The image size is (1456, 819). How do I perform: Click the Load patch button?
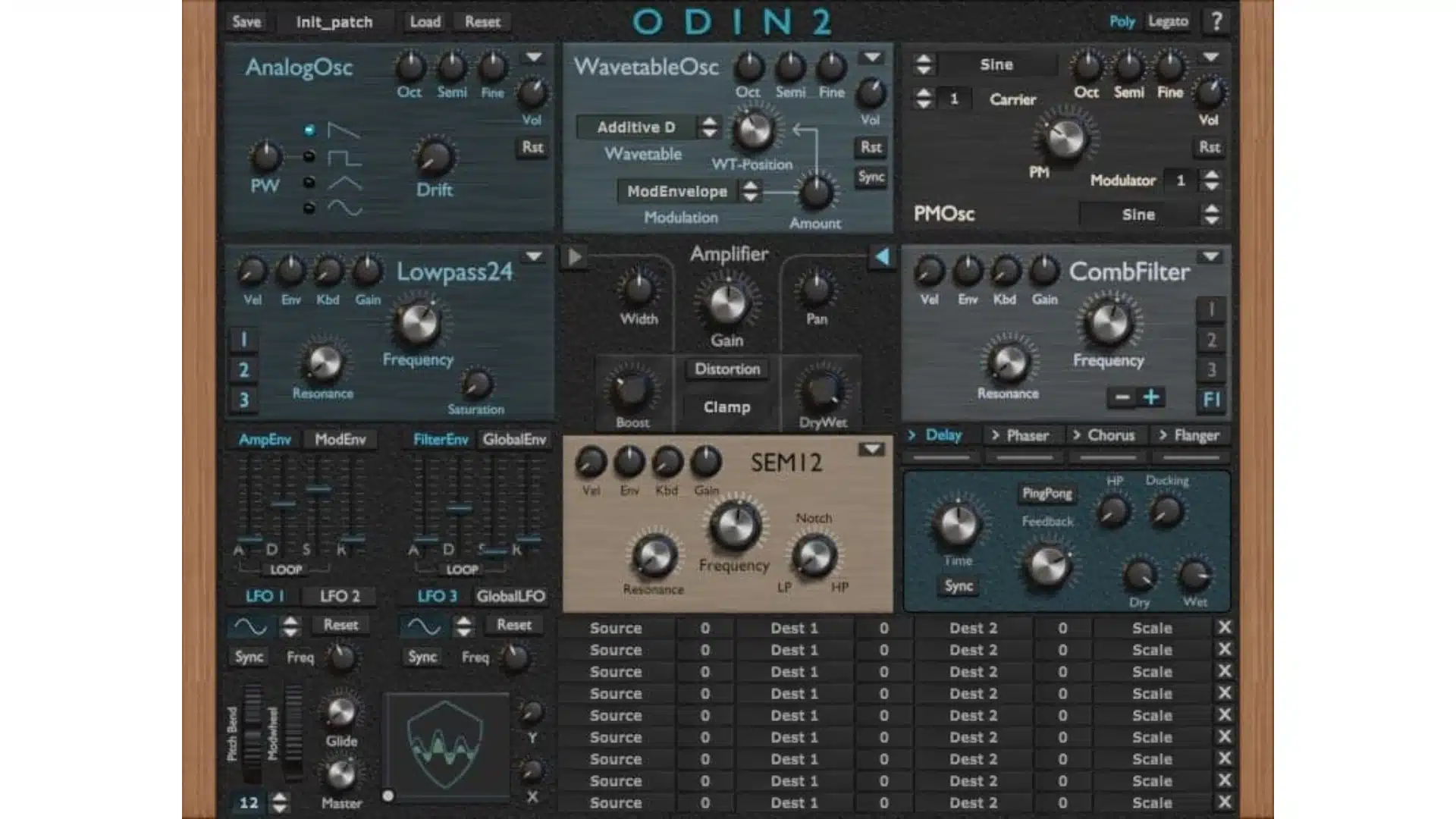(x=425, y=21)
